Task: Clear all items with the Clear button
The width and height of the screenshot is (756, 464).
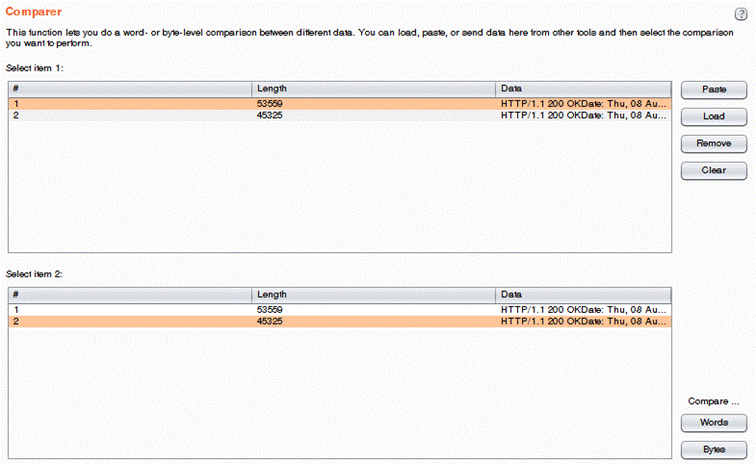Action: click(x=713, y=170)
